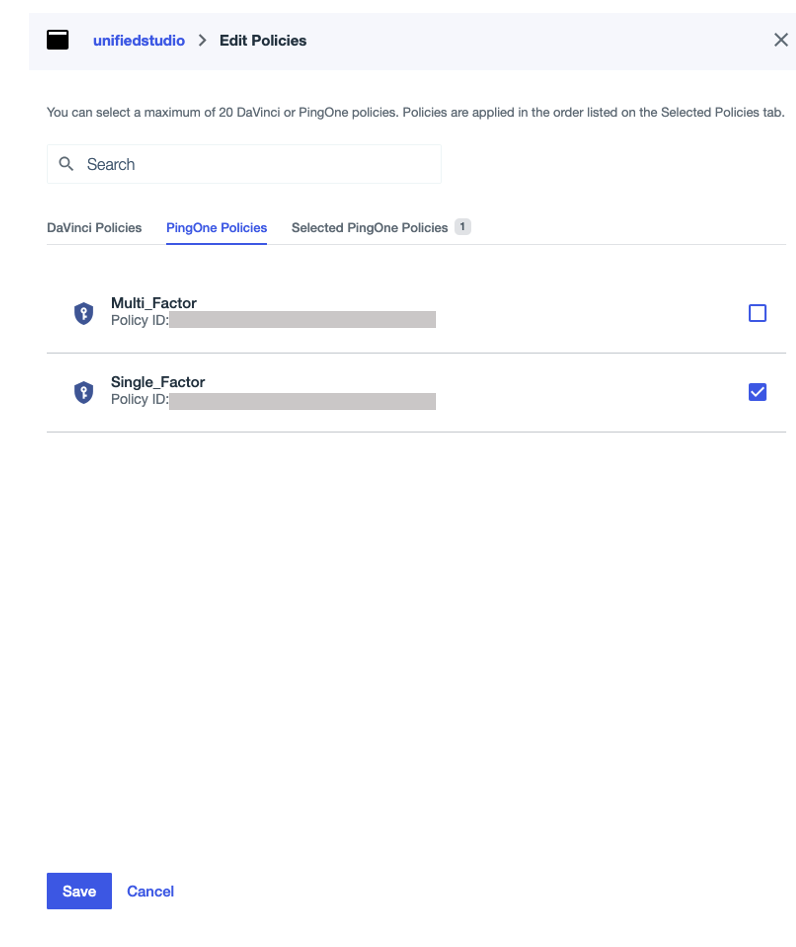This screenshot has width=796, height=947.
Task: Stay on the PingOne Policies tab
Action: tap(216, 227)
